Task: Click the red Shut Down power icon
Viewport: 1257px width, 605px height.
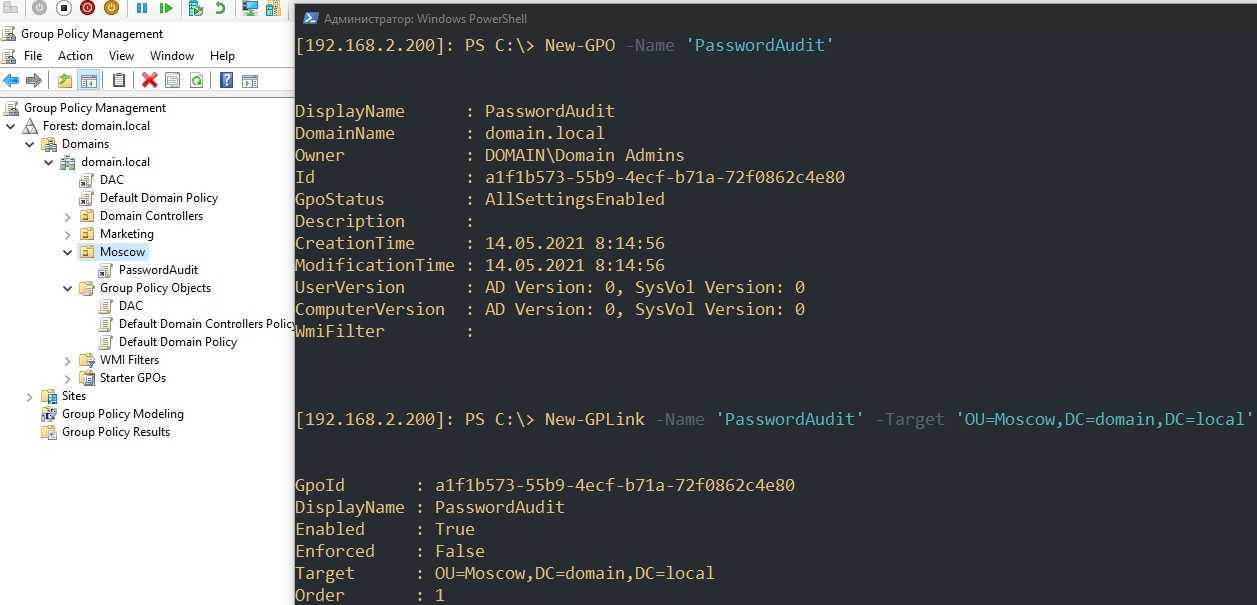Action: point(87,9)
